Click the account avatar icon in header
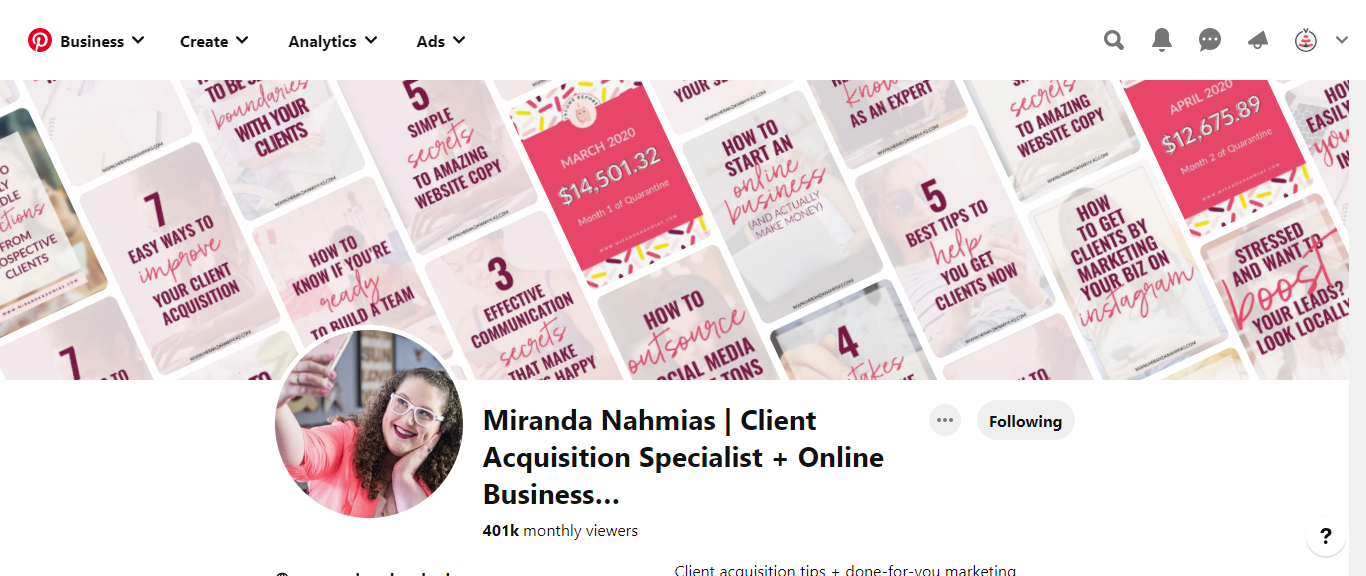 (1306, 41)
